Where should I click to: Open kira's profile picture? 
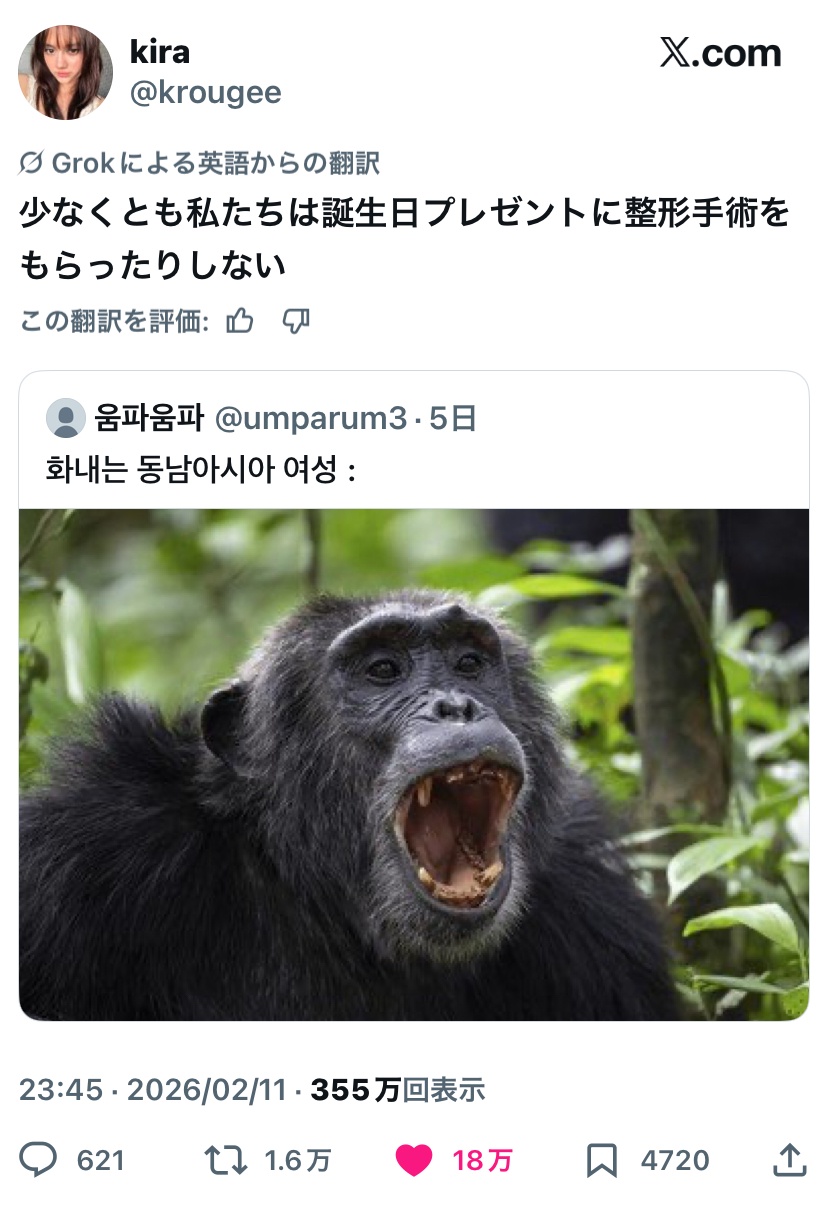(x=66, y=72)
